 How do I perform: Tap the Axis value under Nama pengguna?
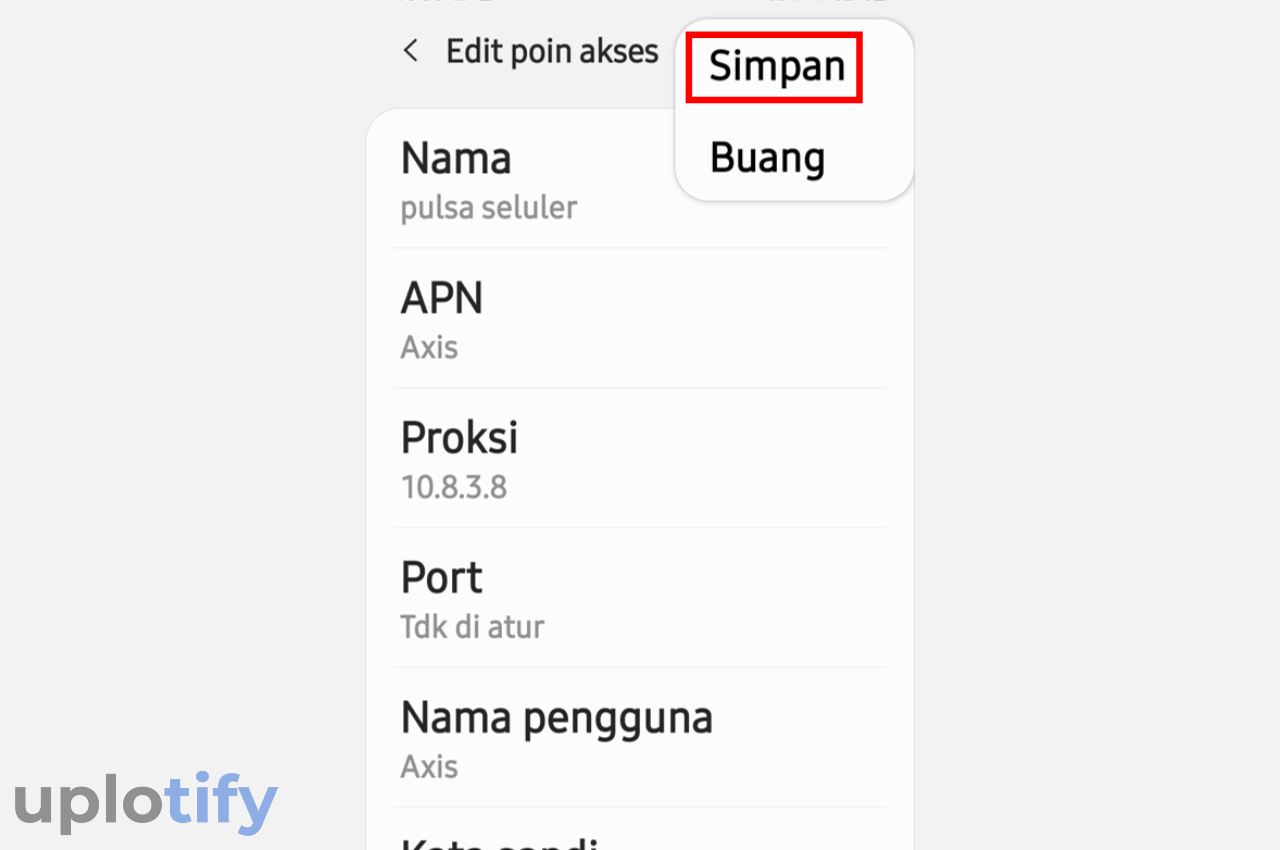click(x=429, y=767)
